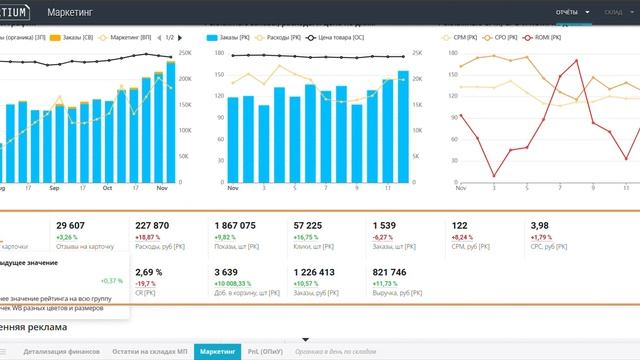Screen dimensions: 640x360
Task: Switch to Остатки на складах МП tab
Action: coord(150,351)
